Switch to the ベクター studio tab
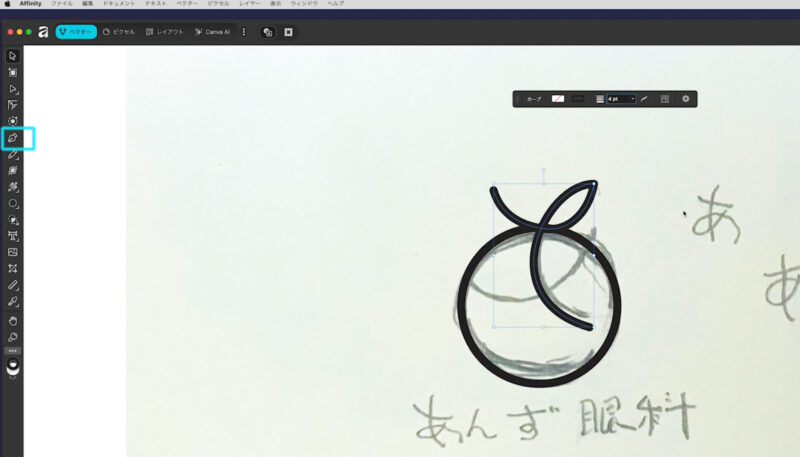800x457 pixels. (76, 32)
